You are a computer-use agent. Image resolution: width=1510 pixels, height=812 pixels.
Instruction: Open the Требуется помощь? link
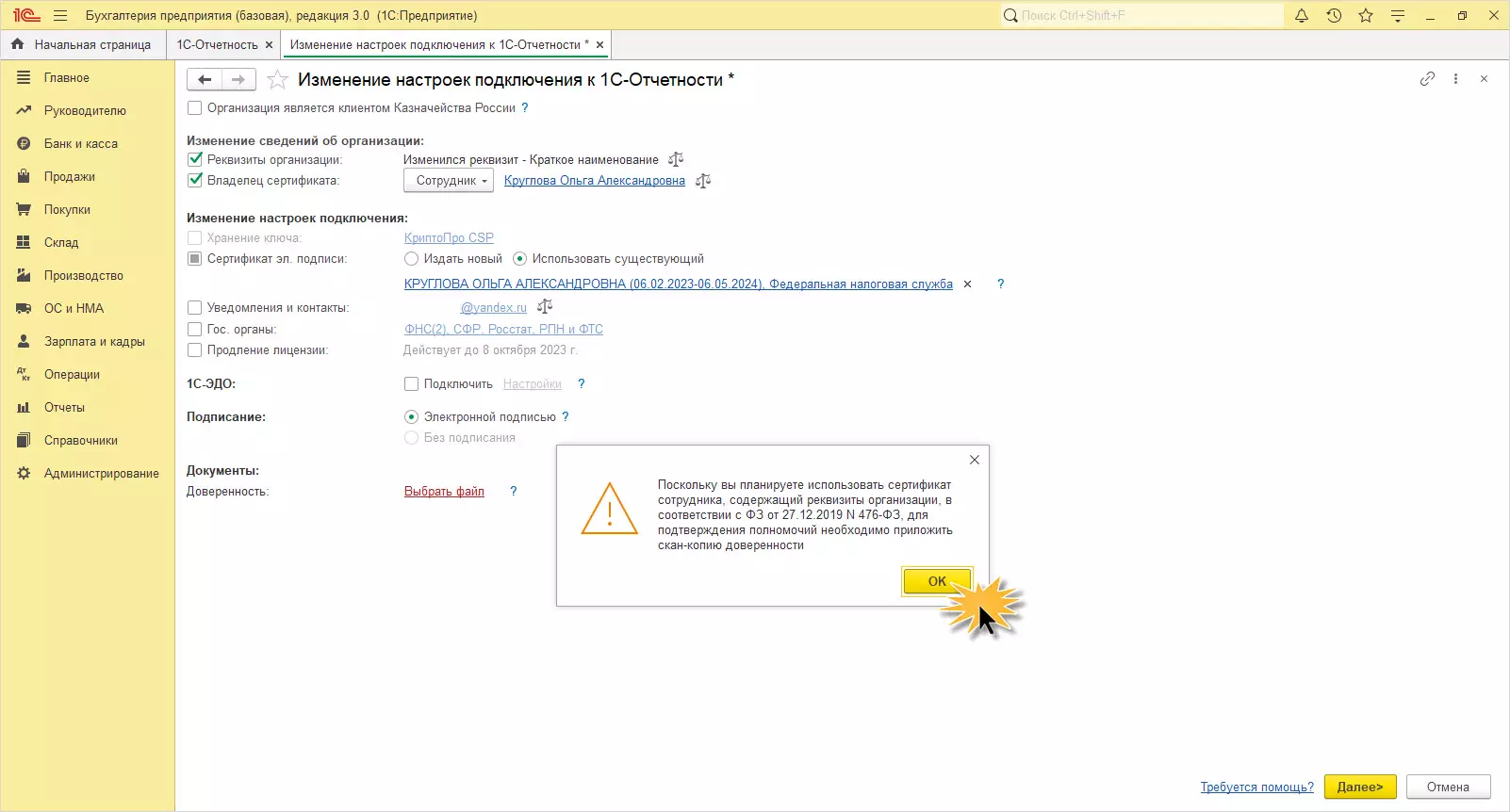pos(1256,787)
